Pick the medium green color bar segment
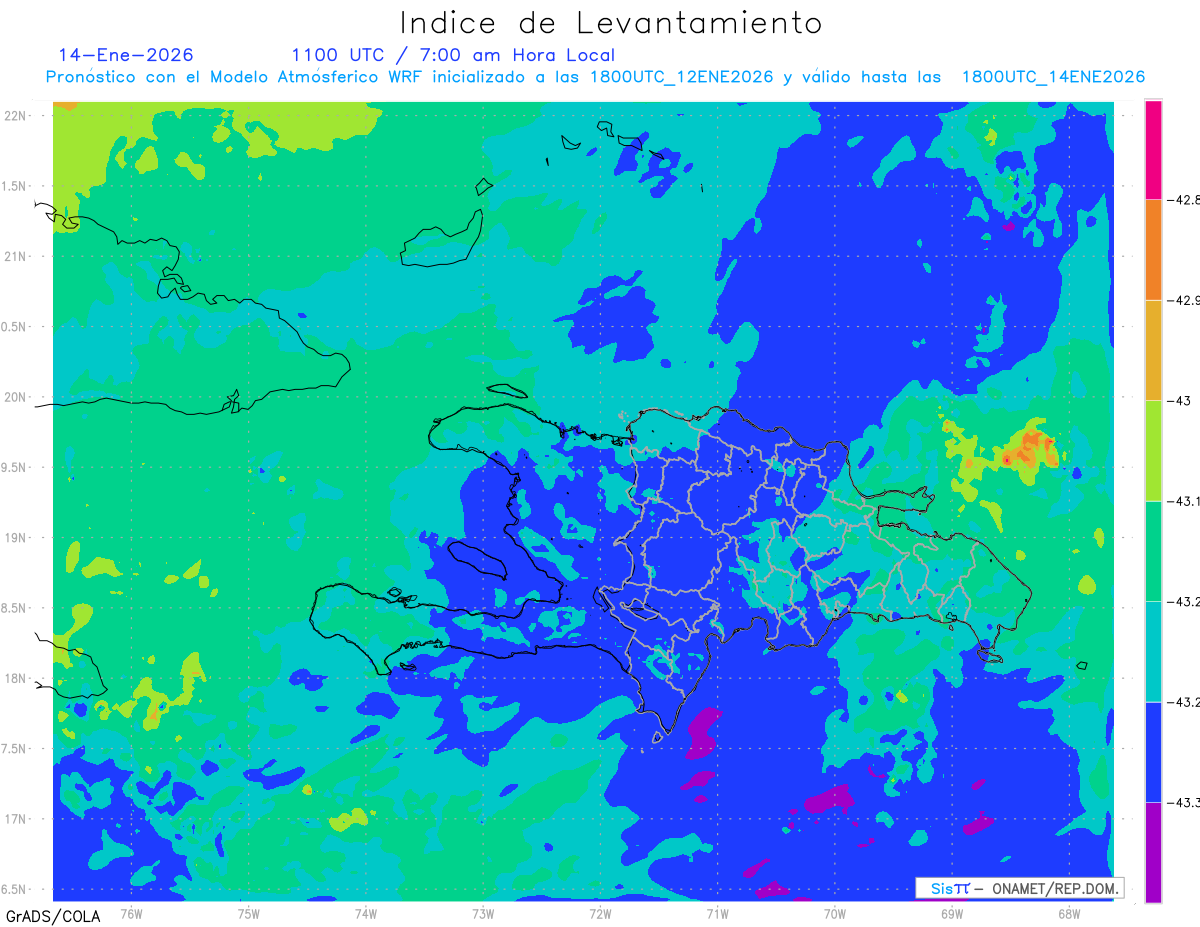1200x927 pixels. pyautogui.click(x=1153, y=551)
